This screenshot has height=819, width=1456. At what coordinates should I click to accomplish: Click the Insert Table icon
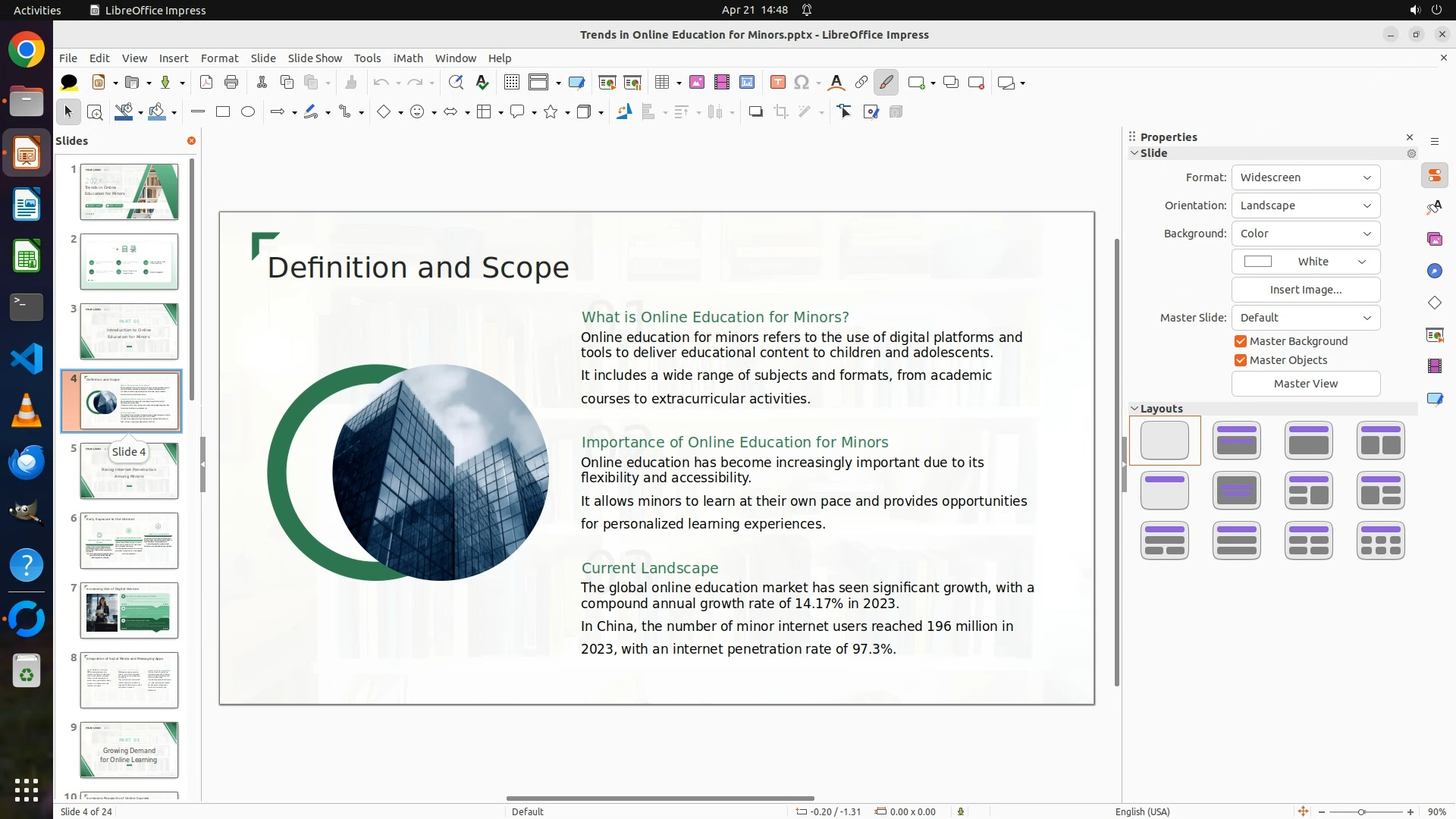click(x=662, y=83)
